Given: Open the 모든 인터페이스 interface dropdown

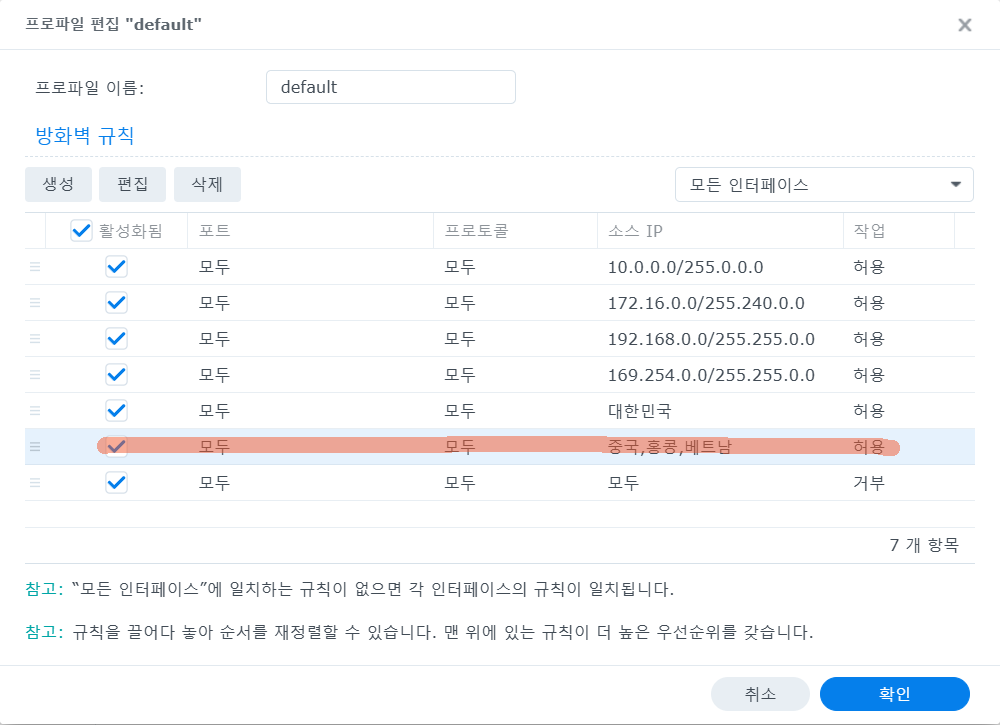Looking at the screenshot, I should [x=824, y=184].
